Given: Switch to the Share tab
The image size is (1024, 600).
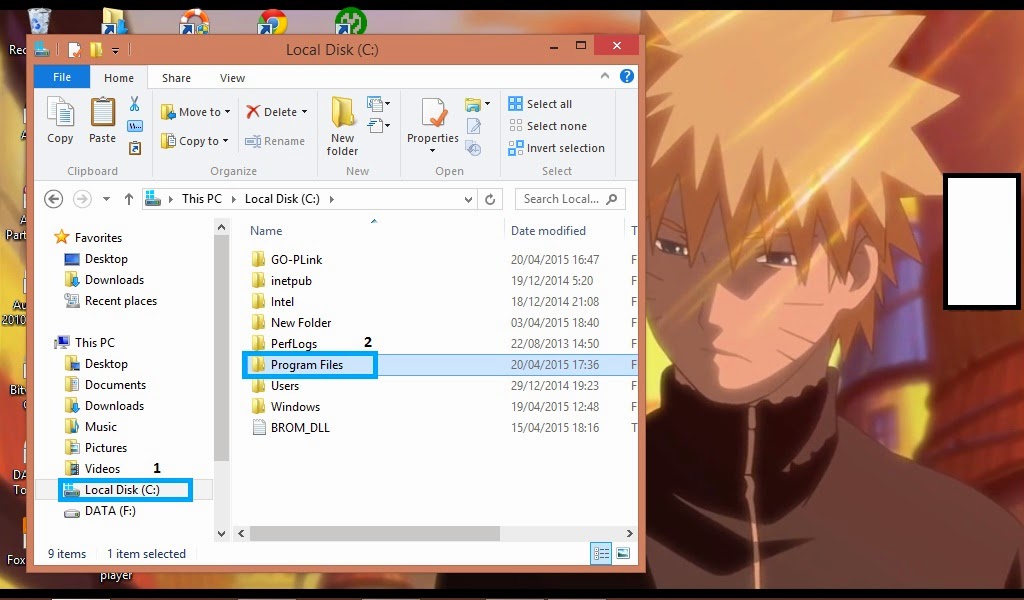Looking at the screenshot, I should (x=176, y=77).
